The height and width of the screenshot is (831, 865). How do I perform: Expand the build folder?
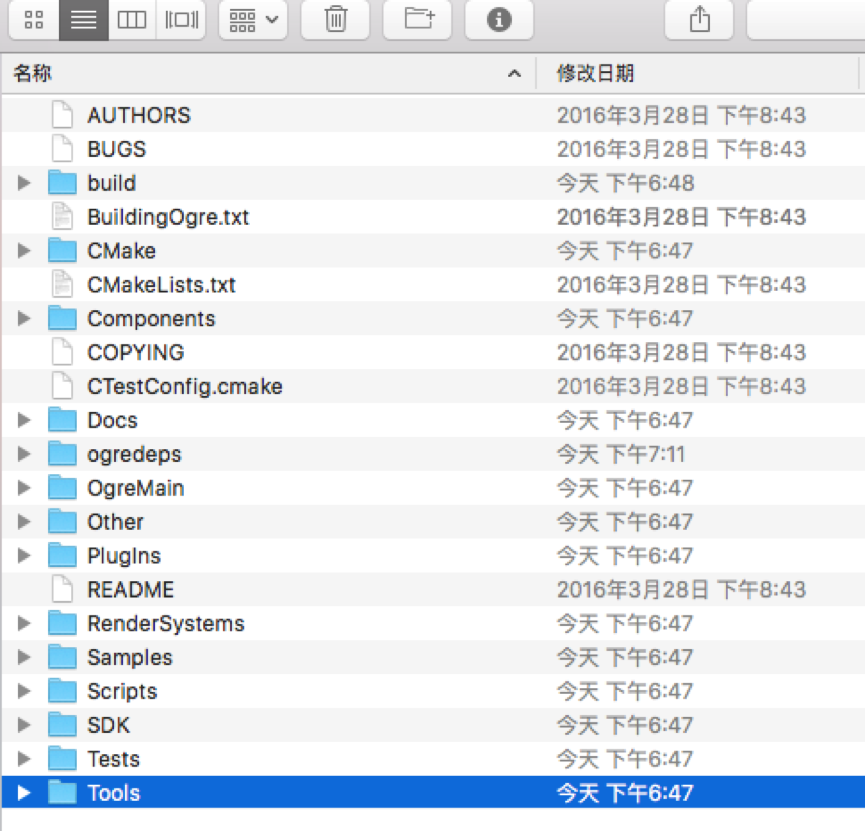(x=24, y=183)
